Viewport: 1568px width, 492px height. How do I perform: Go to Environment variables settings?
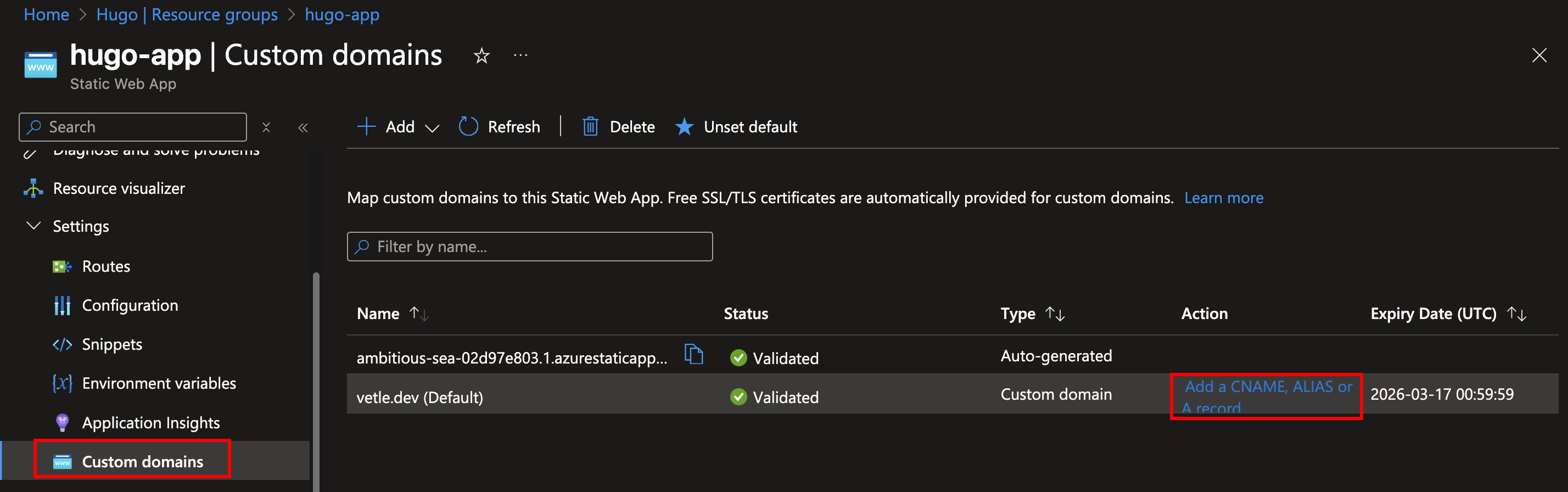158,383
